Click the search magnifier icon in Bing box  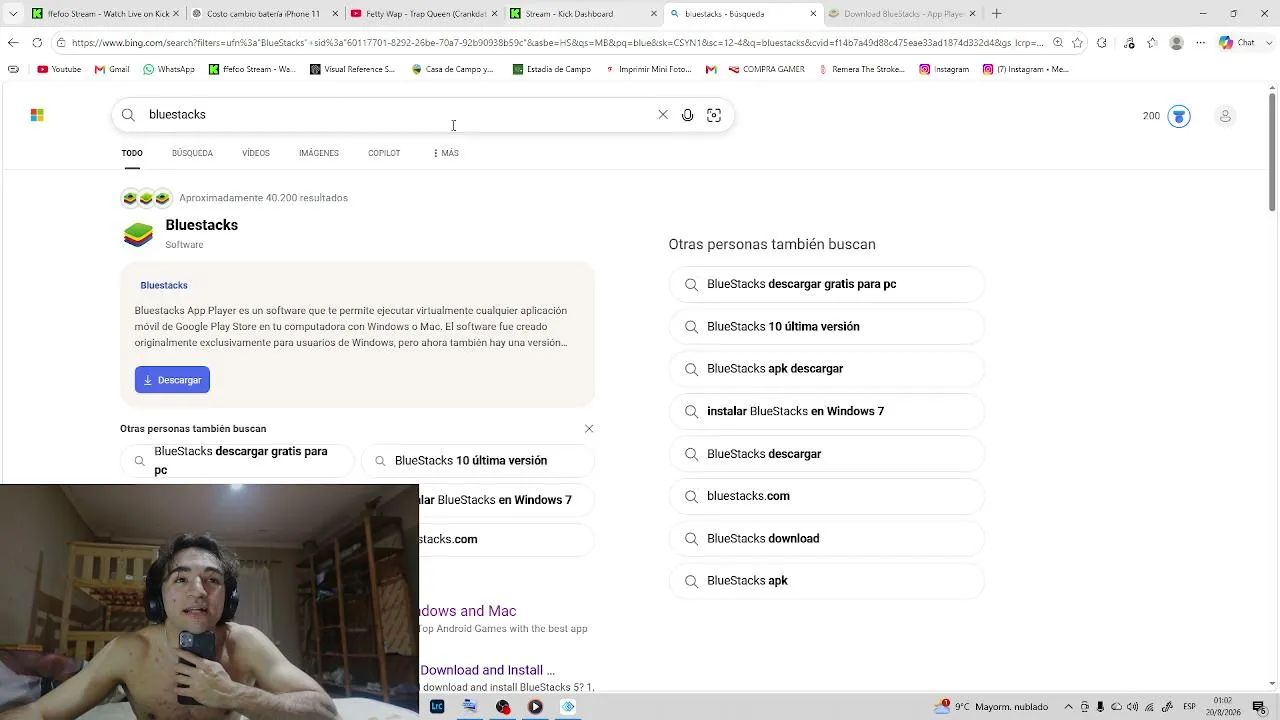point(128,115)
